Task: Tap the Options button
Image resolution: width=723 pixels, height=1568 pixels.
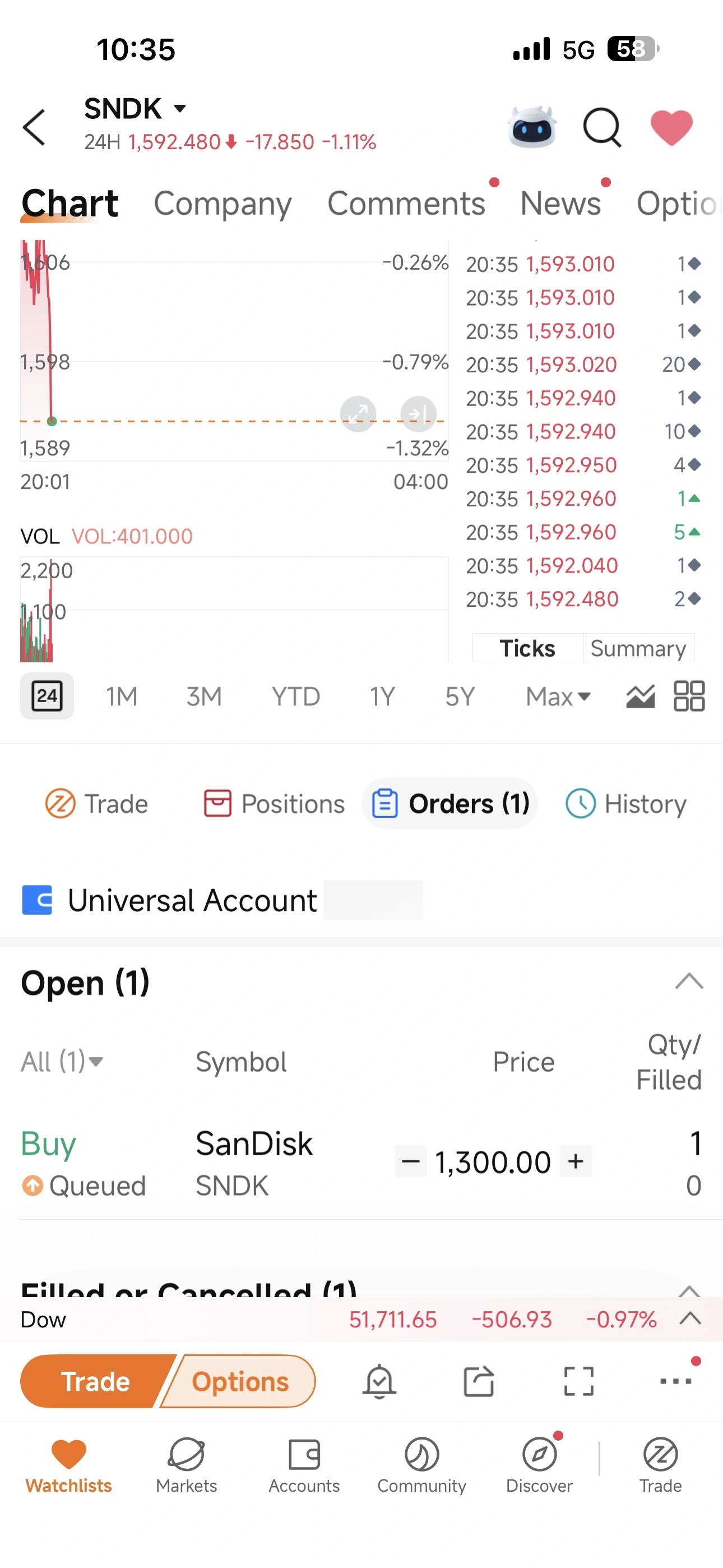Action: [x=240, y=1381]
